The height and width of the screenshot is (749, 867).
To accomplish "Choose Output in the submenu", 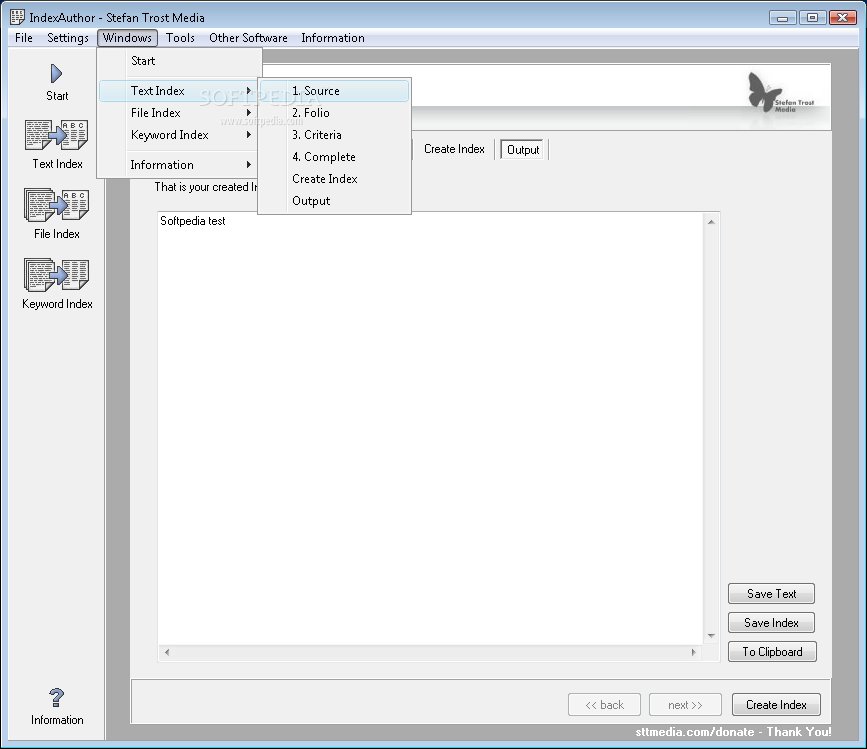I will tap(335, 201).
